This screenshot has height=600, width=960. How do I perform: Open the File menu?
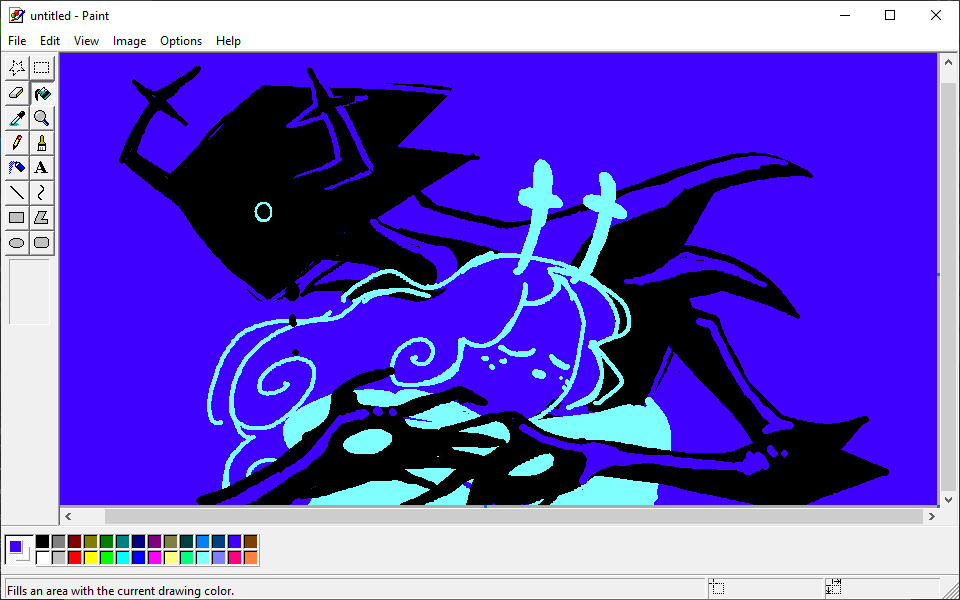[17, 40]
